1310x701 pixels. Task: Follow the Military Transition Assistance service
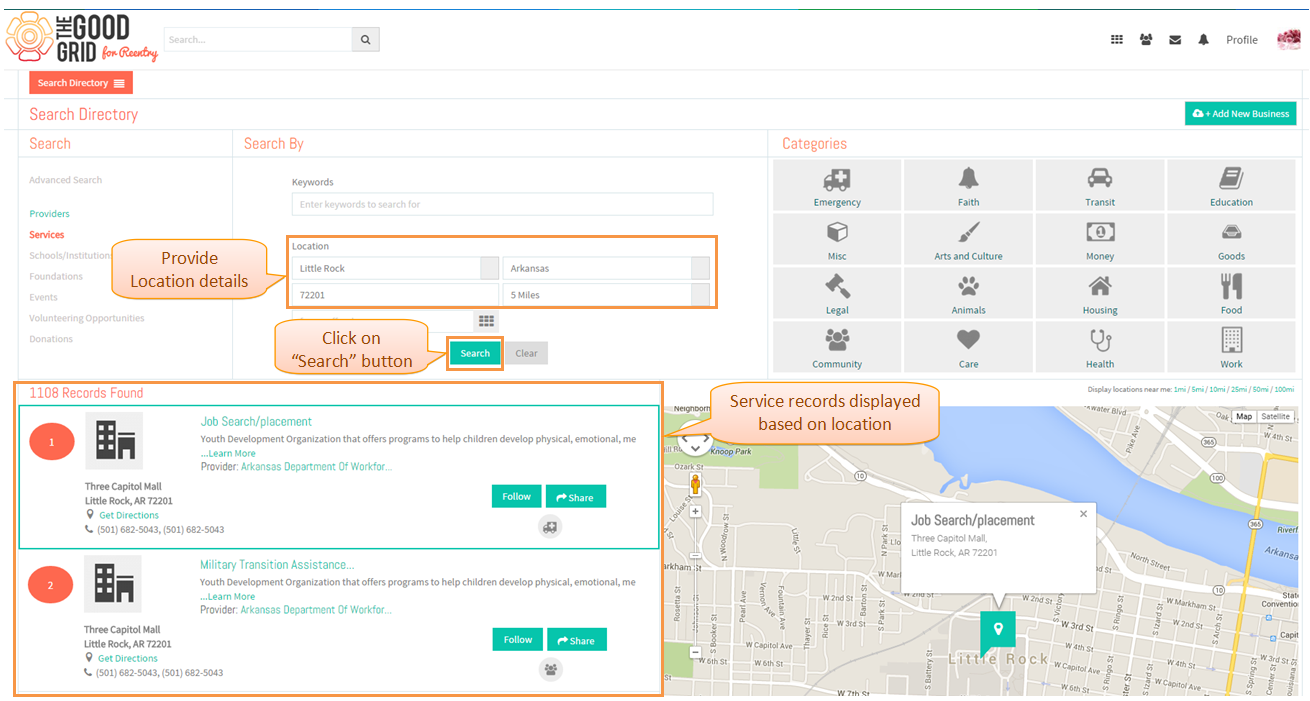(517, 639)
